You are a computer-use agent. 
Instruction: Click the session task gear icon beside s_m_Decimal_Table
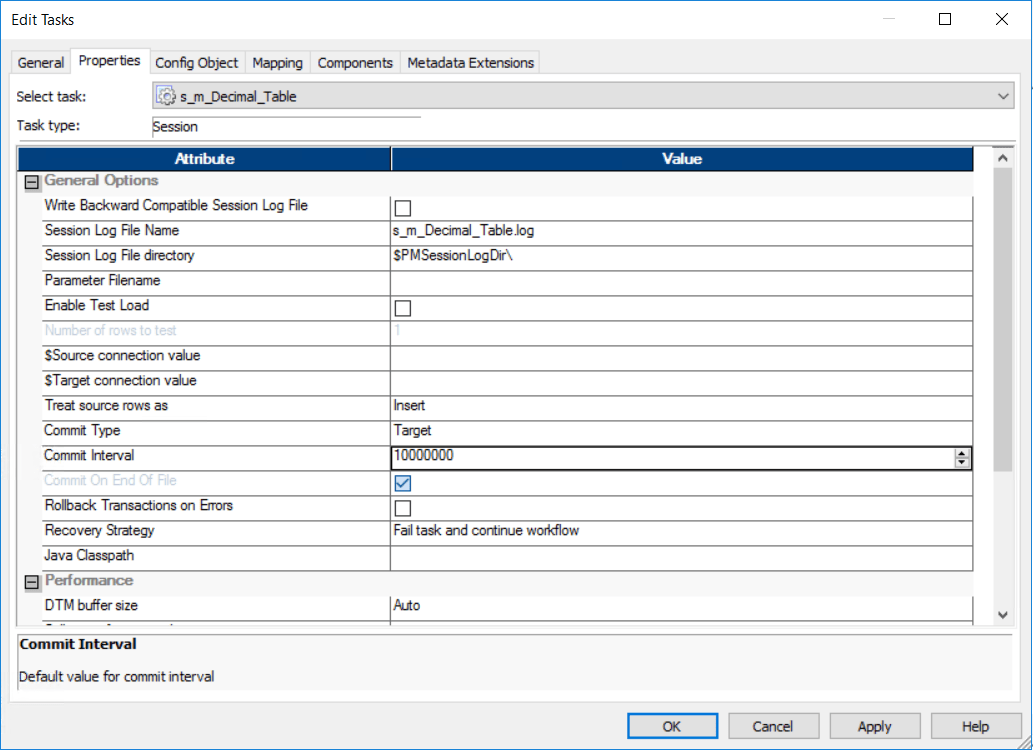click(165, 95)
